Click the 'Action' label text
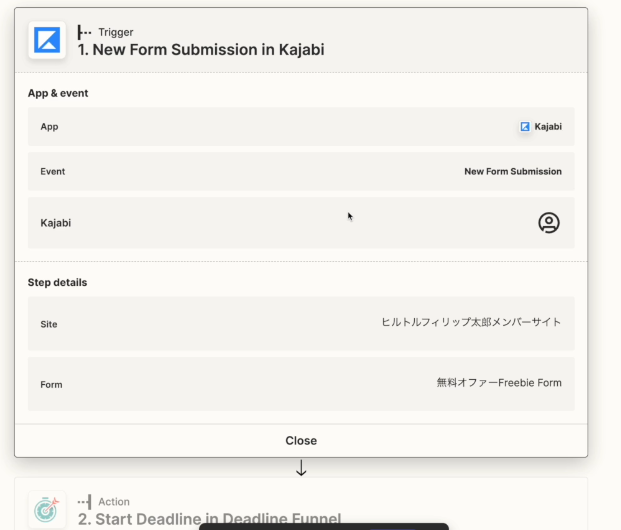Viewport: 621px width, 530px height. tap(114, 502)
